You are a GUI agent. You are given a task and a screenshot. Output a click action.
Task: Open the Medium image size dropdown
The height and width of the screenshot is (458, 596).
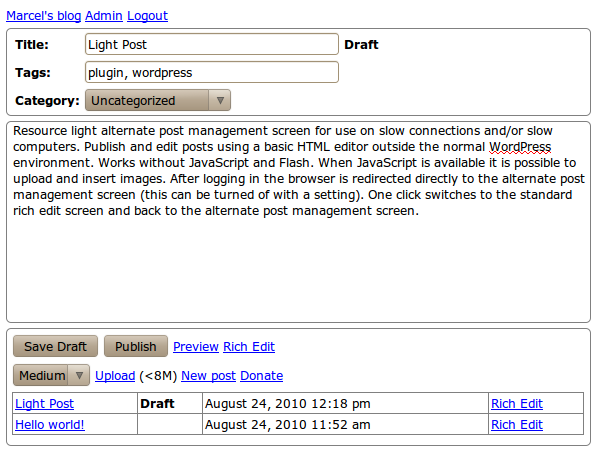coord(51,376)
